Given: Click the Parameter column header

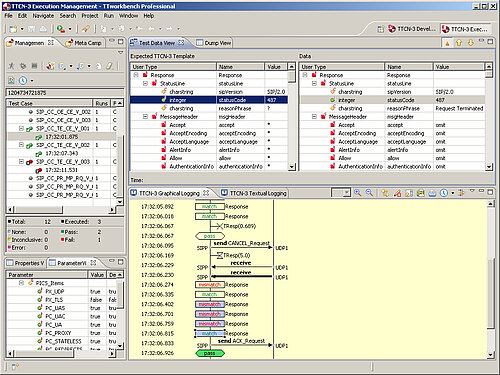Looking at the screenshot, I should pyautogui.click(x=47, y=275).
